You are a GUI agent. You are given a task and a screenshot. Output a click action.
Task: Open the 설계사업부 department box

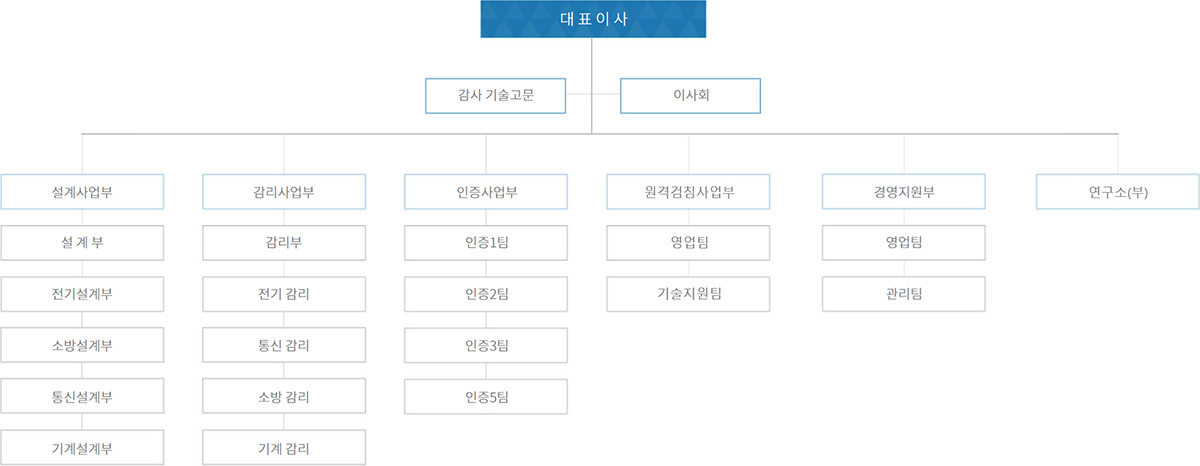coord(82,192)
